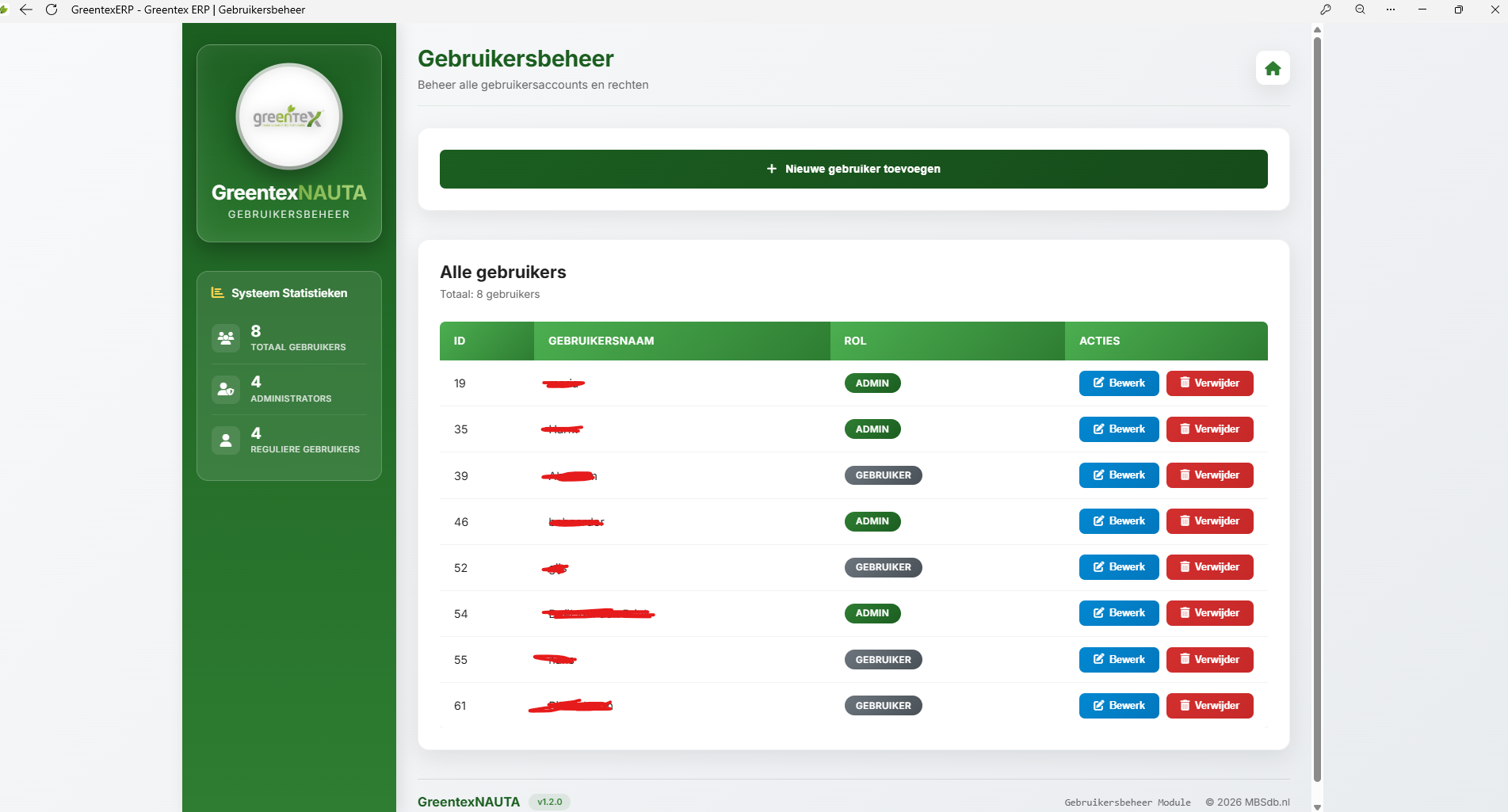
Task: Go to home via the house icon
Action: click(1273, 68)
